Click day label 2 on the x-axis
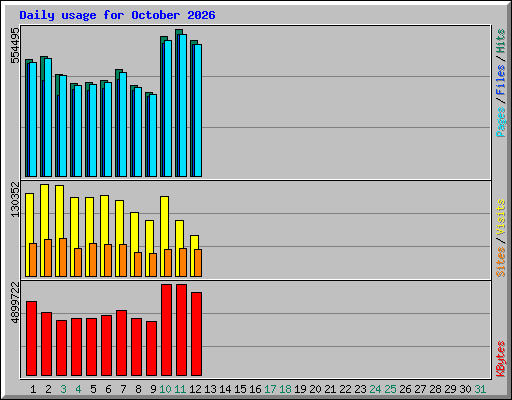The height and width of the screenshot is (400, 512). [48, 389]
